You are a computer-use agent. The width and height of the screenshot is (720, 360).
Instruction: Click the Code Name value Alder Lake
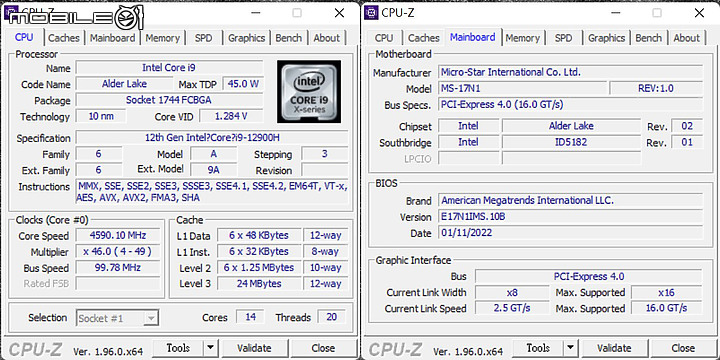(124, 84)
